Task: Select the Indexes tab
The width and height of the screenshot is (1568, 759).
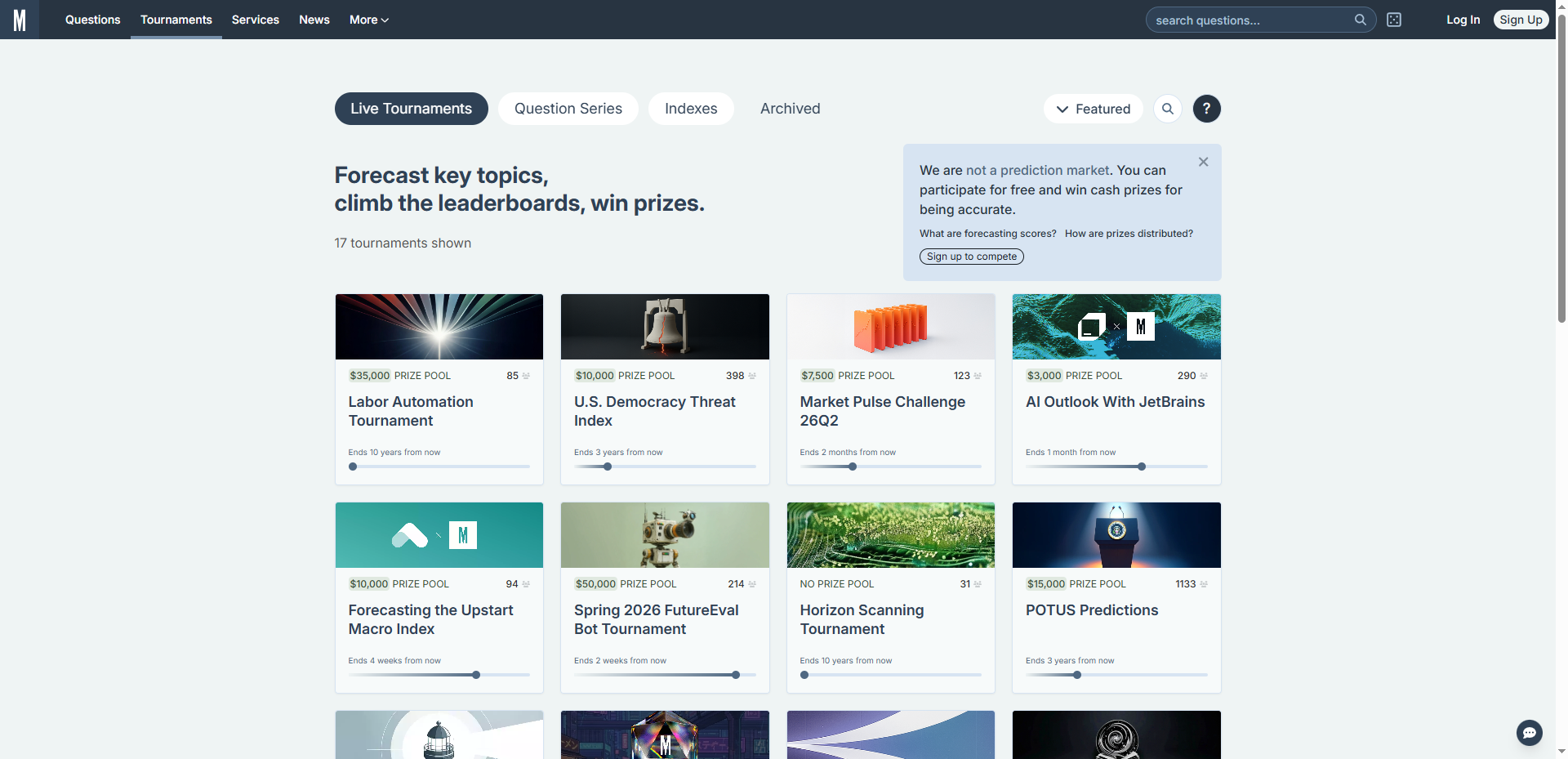Action: [x=690, y=109]
